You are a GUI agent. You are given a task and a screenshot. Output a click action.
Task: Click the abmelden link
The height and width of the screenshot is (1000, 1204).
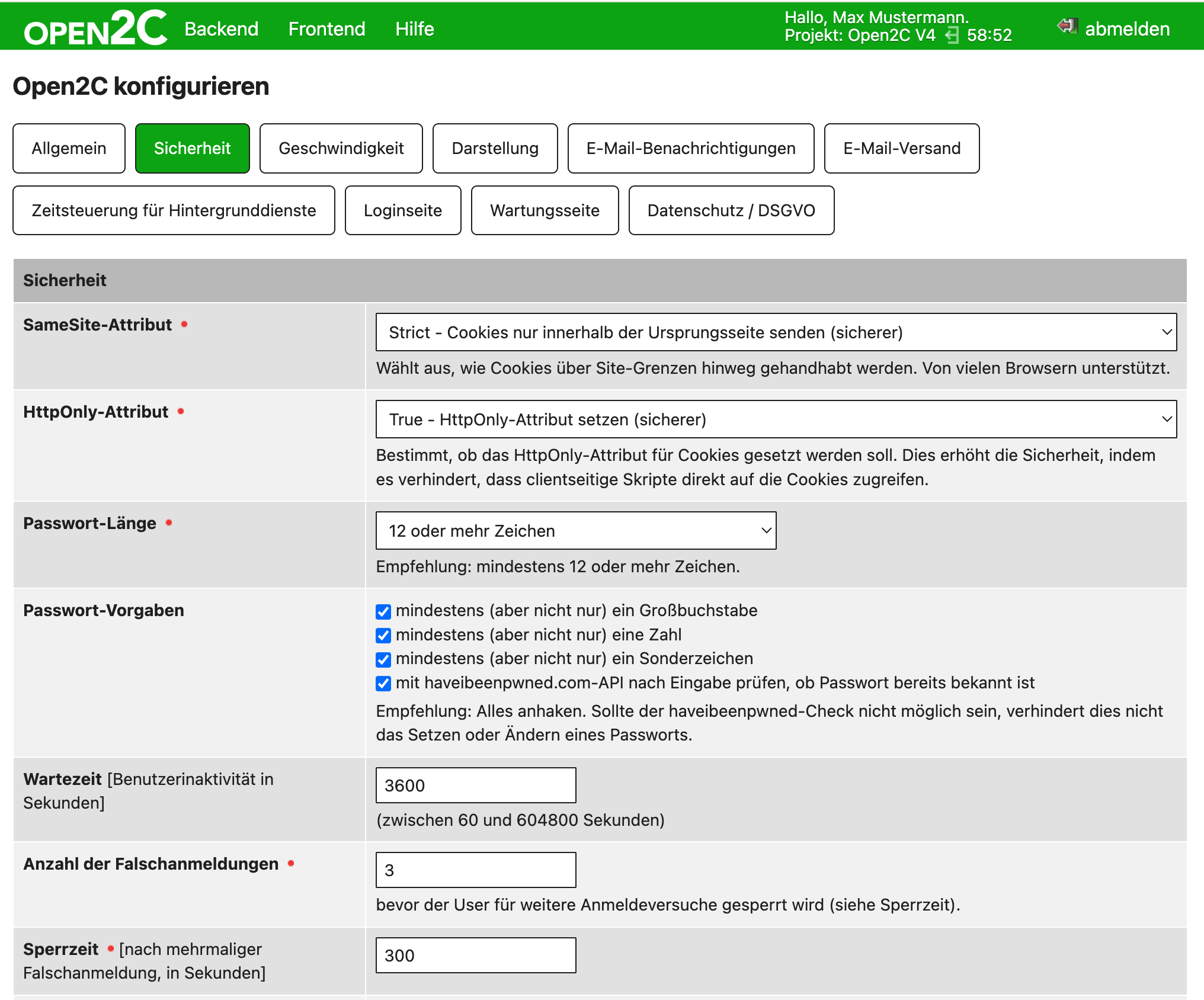[1127, 28]
